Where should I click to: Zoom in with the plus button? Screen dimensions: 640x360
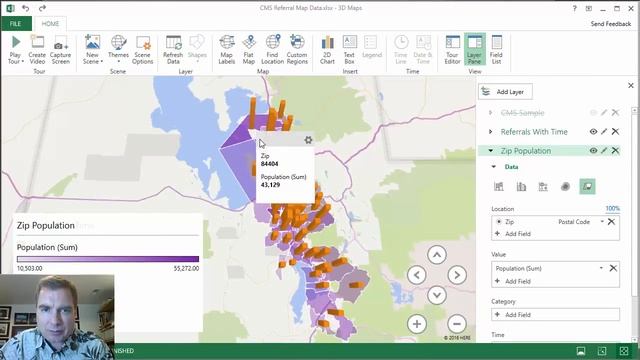tap(417, 324)
